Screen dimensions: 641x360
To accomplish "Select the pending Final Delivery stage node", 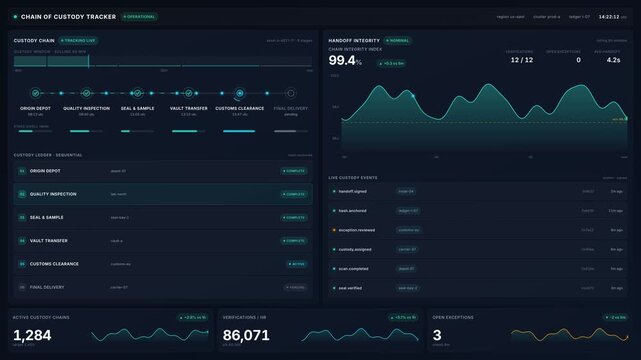I will 291,93.
